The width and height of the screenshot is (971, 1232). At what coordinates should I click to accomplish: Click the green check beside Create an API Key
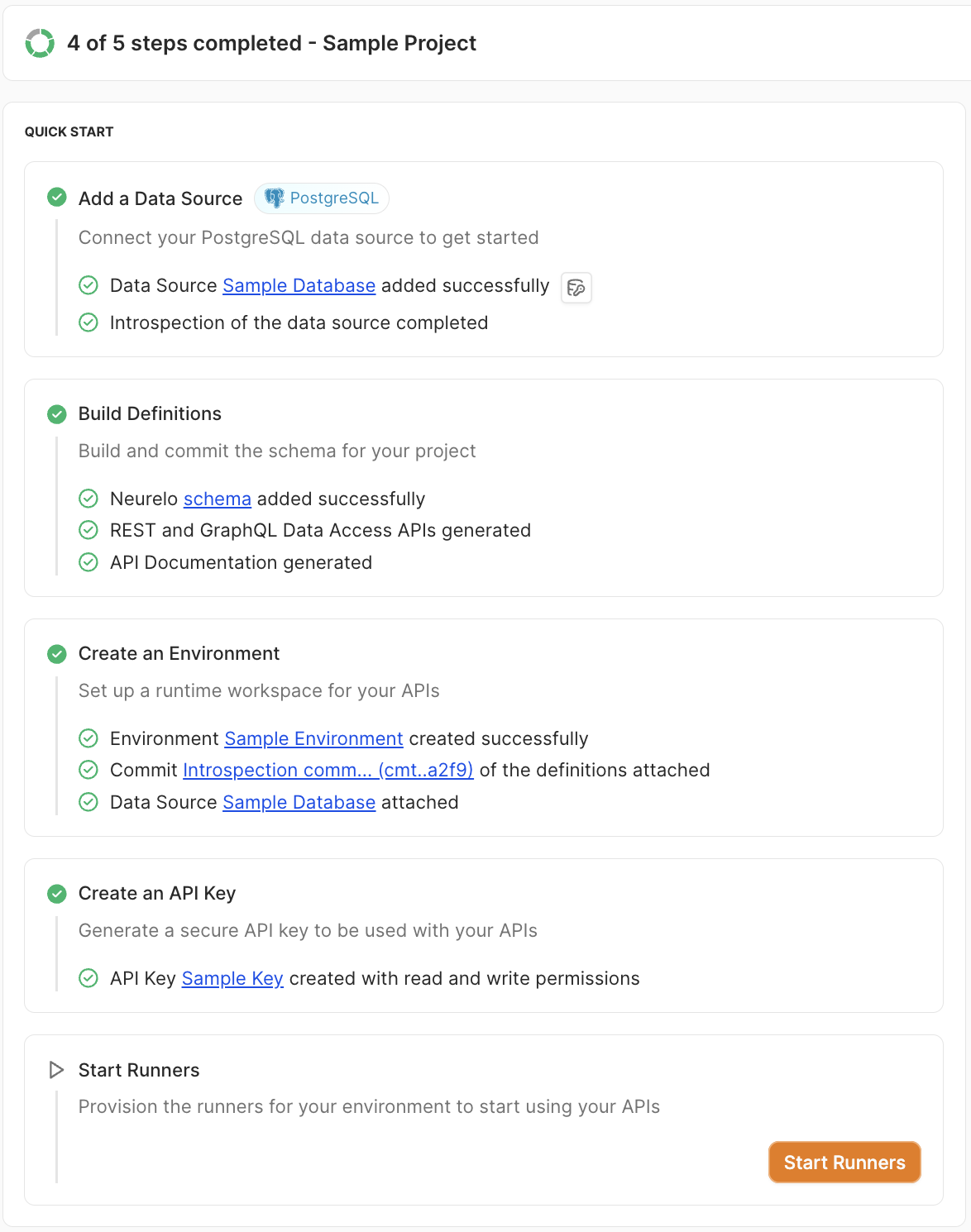point(57,894)
